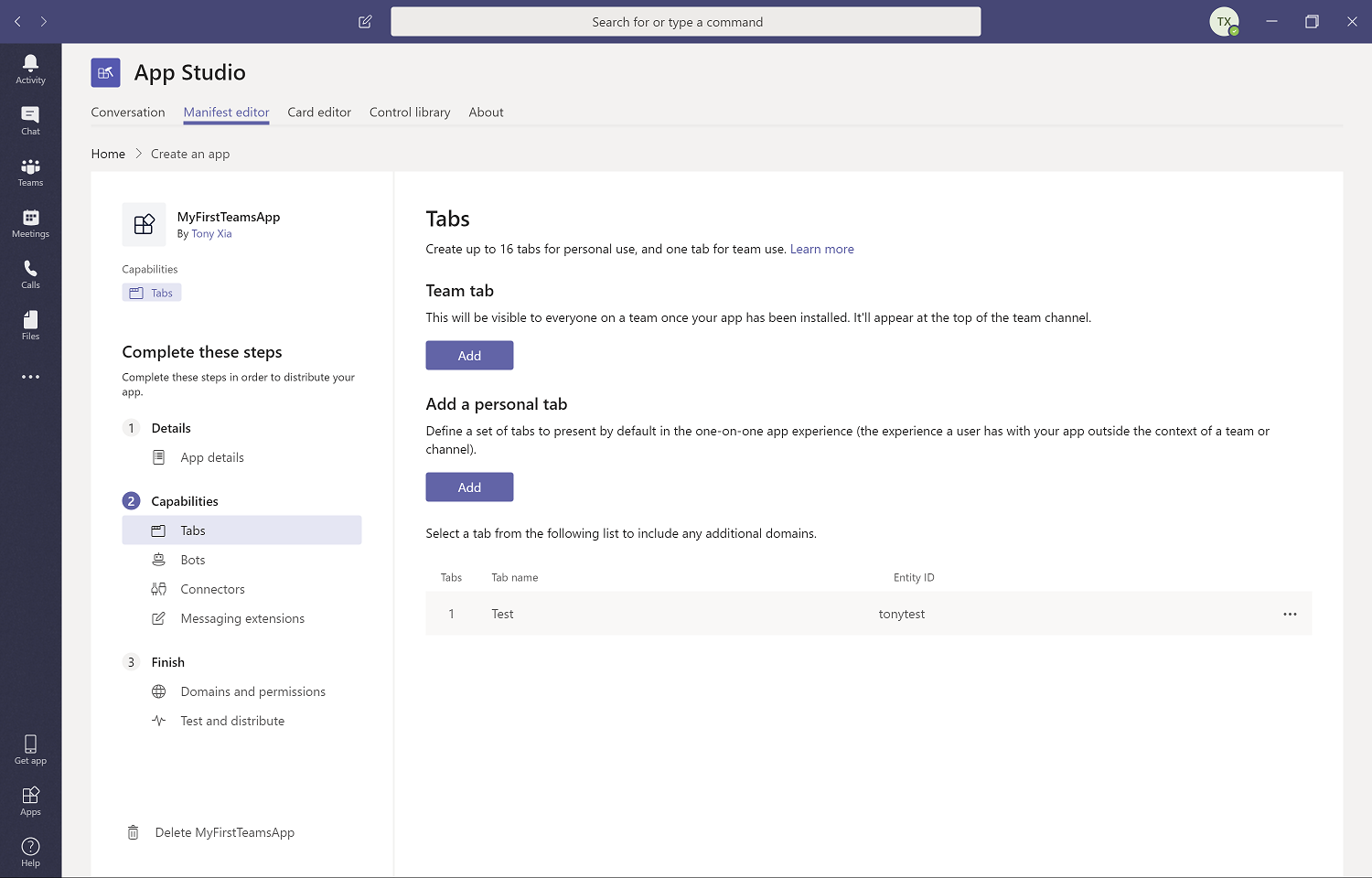Open the Learn more link
The height and width of the screenshot is (878, 1372).
[821, 249]
